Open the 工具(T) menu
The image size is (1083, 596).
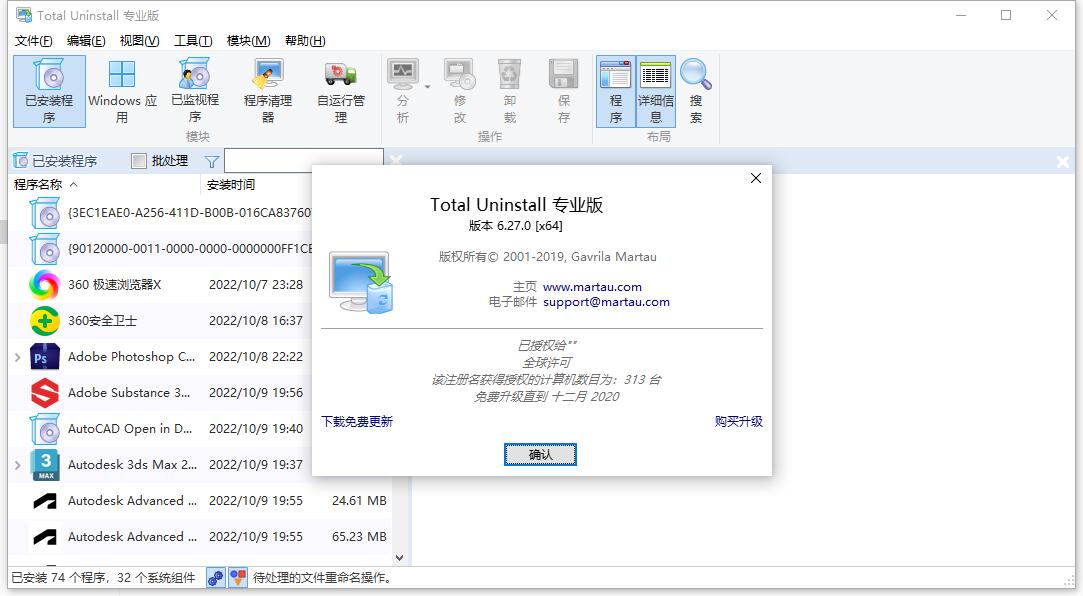[x=193, y=41]
